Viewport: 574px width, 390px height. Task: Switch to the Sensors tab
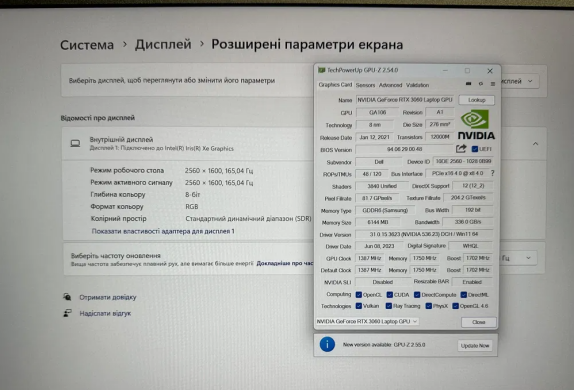pyautogui.click(x=365, y=85)
